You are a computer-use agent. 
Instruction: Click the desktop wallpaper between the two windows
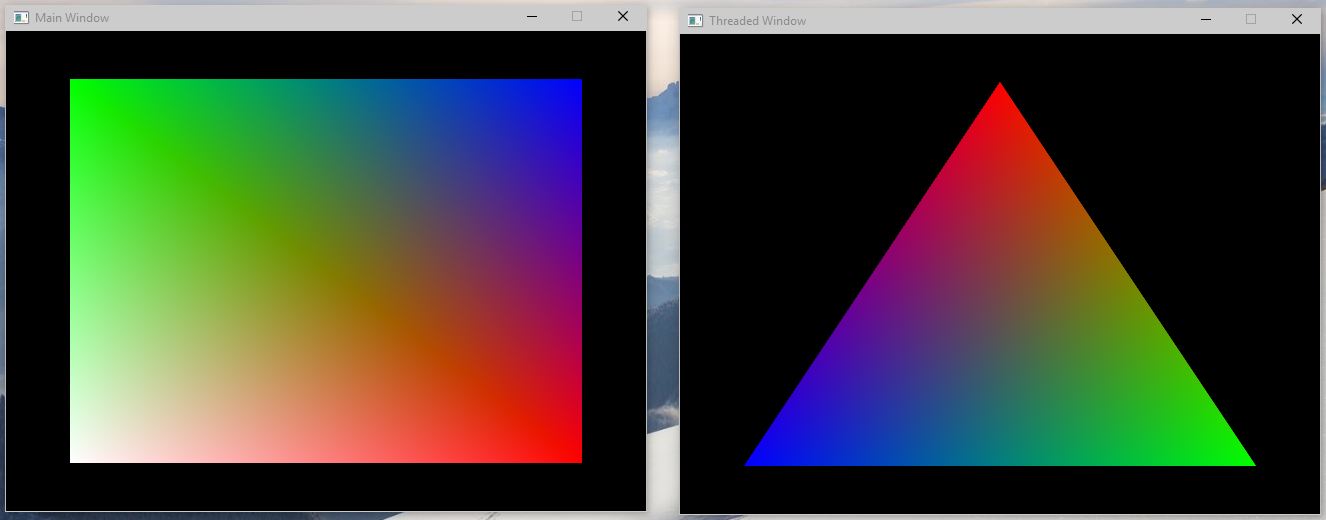click(x=663, y=300)
